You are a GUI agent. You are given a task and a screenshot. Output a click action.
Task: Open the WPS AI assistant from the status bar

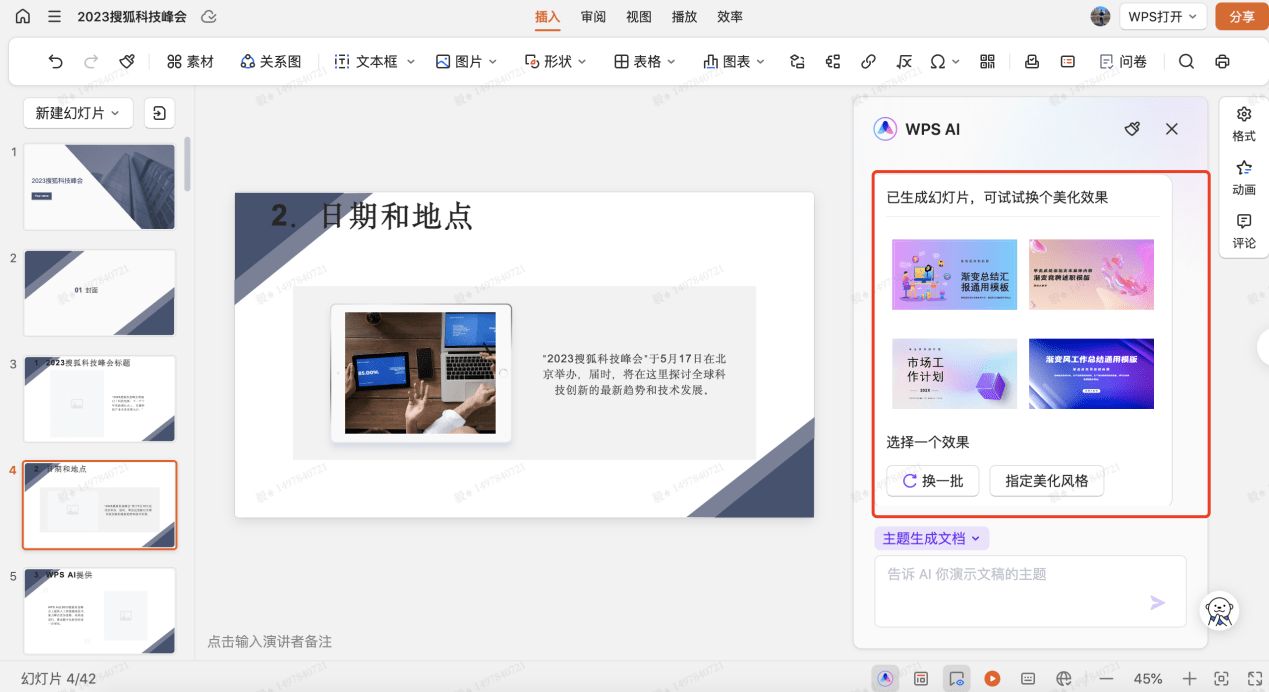point(884,678)
